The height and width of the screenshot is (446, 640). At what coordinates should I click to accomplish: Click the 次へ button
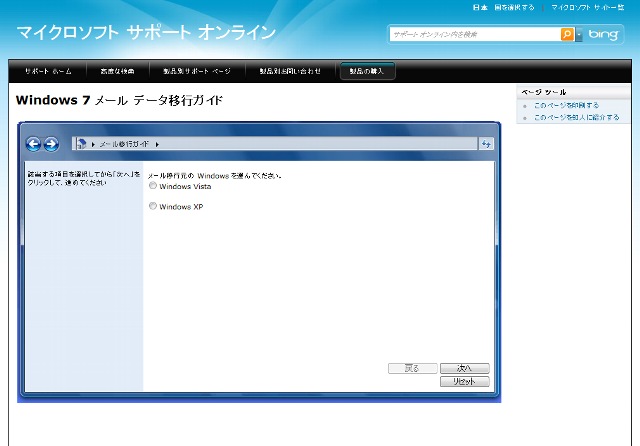point(464,368)
